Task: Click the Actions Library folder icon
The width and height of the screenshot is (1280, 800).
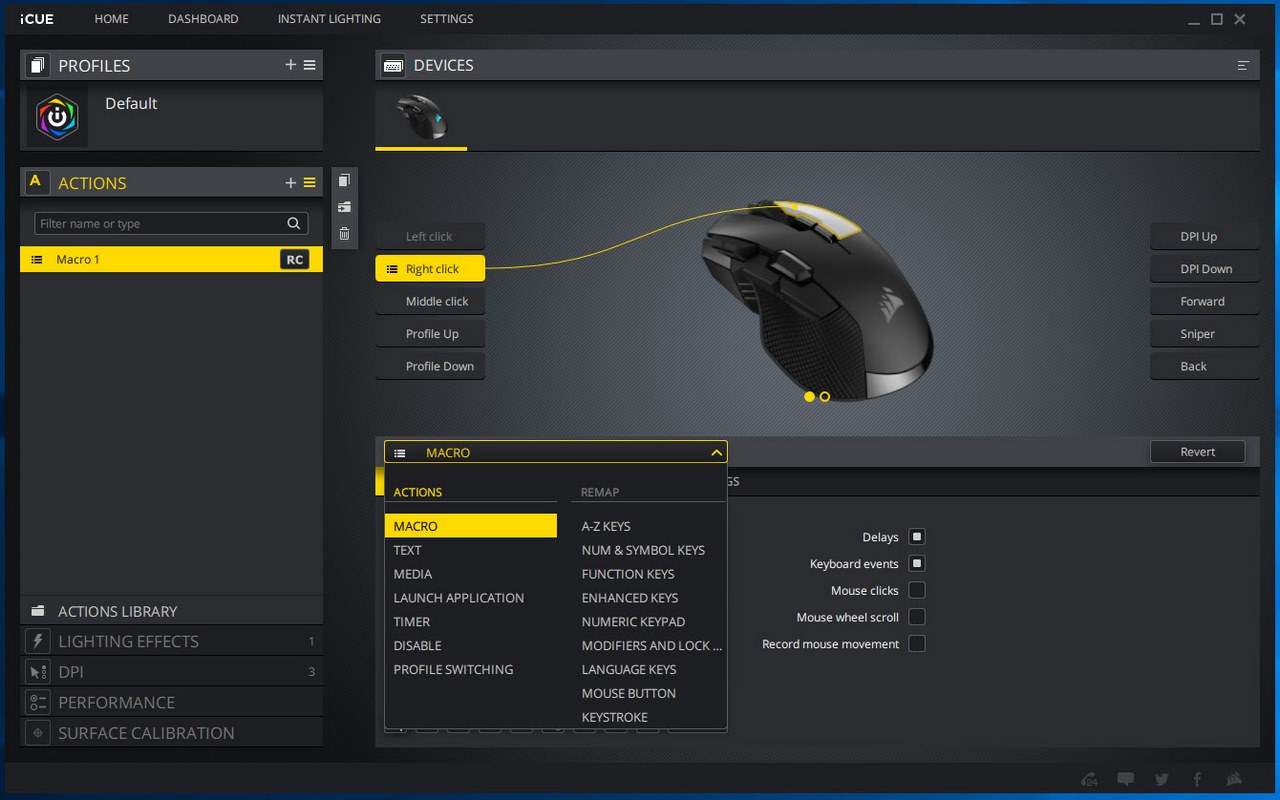Action: pos(38,611)
